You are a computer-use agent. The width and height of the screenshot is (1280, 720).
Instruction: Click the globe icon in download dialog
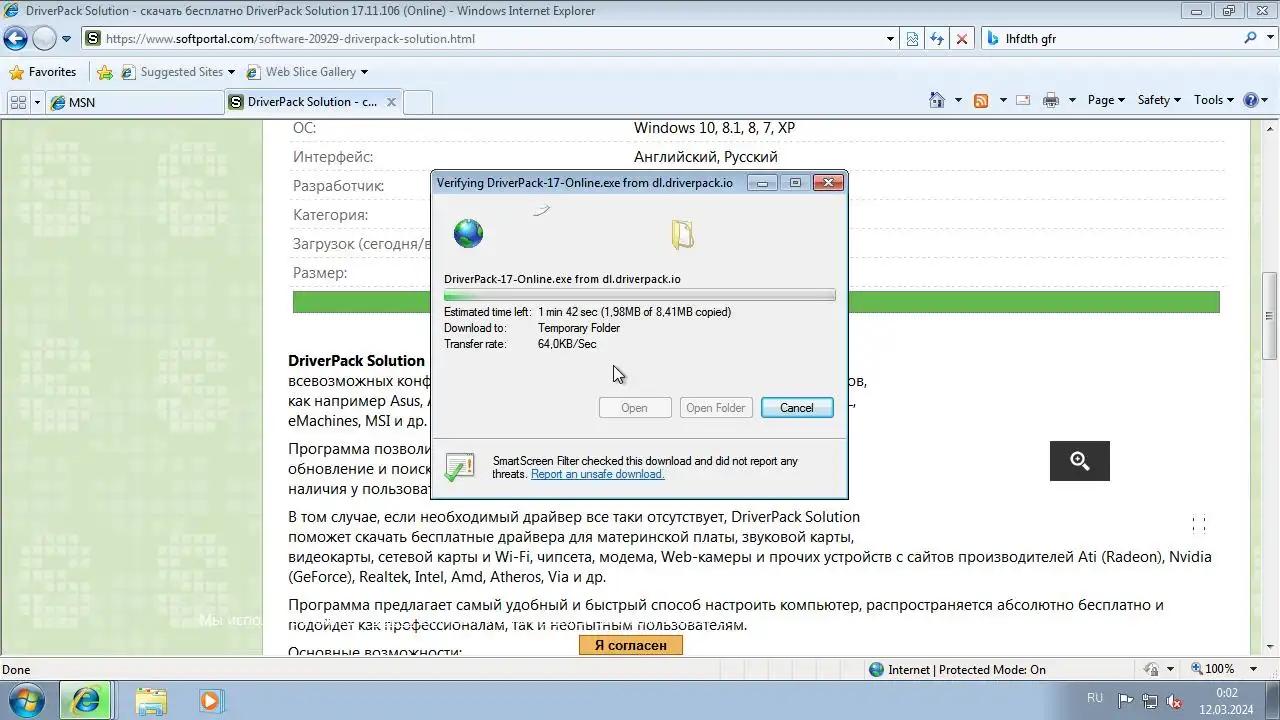tap(468, 233)
